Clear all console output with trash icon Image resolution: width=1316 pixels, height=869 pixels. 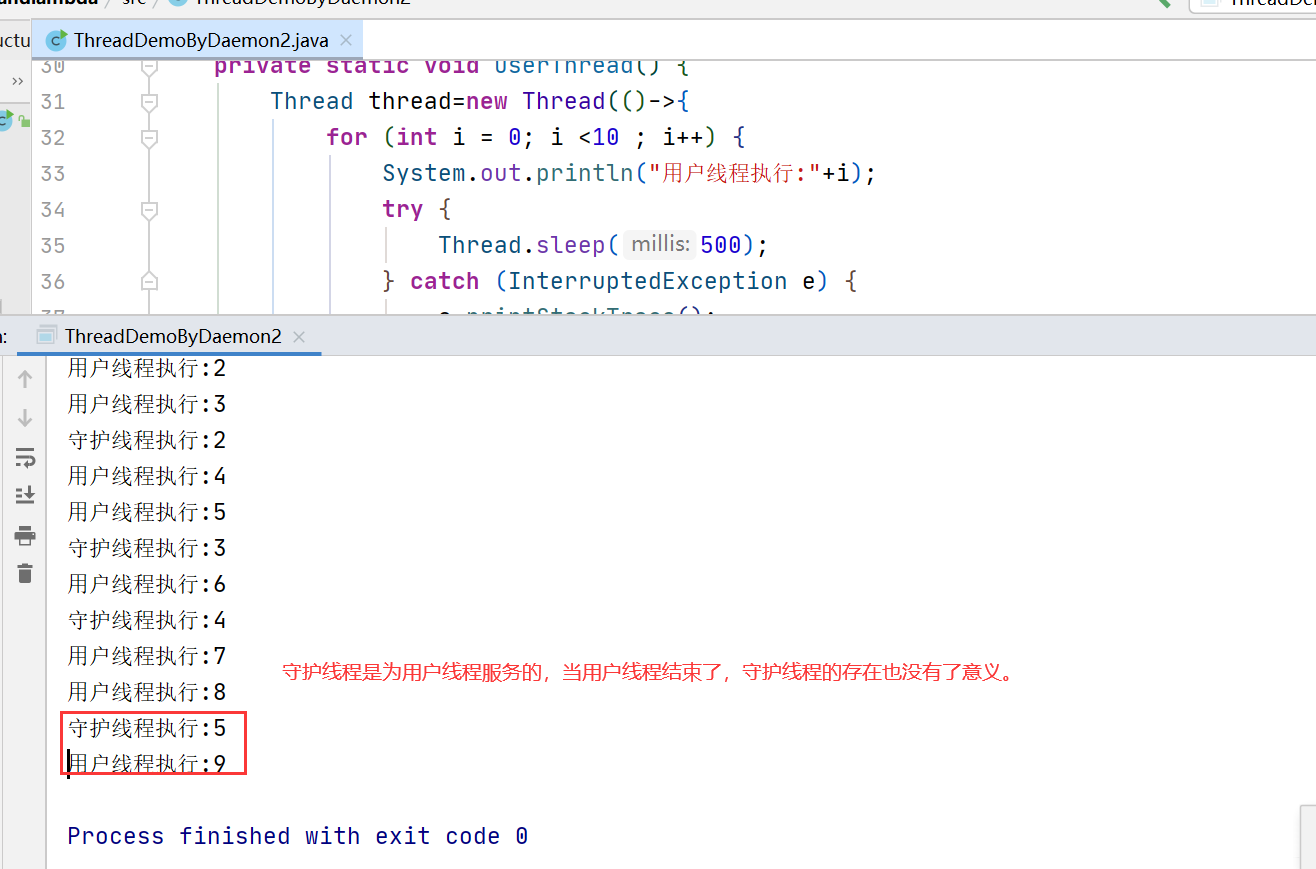click(x=25, y=573)
